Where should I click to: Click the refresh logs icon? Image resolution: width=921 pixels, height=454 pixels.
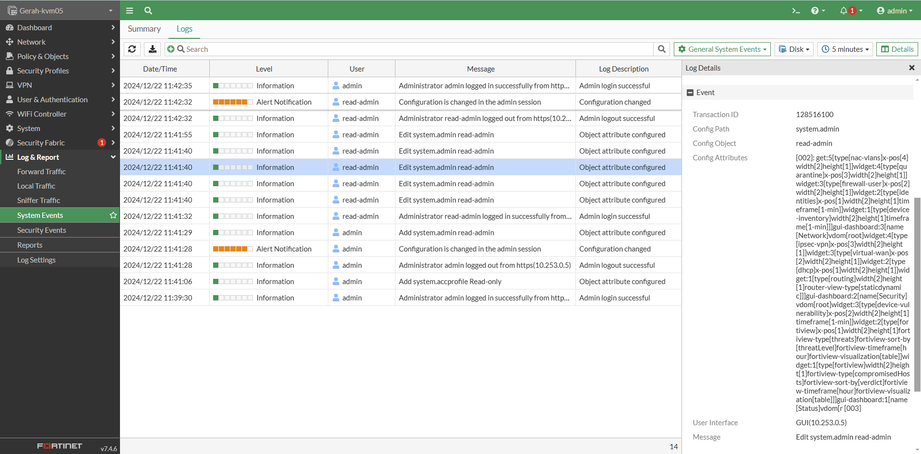132,49
